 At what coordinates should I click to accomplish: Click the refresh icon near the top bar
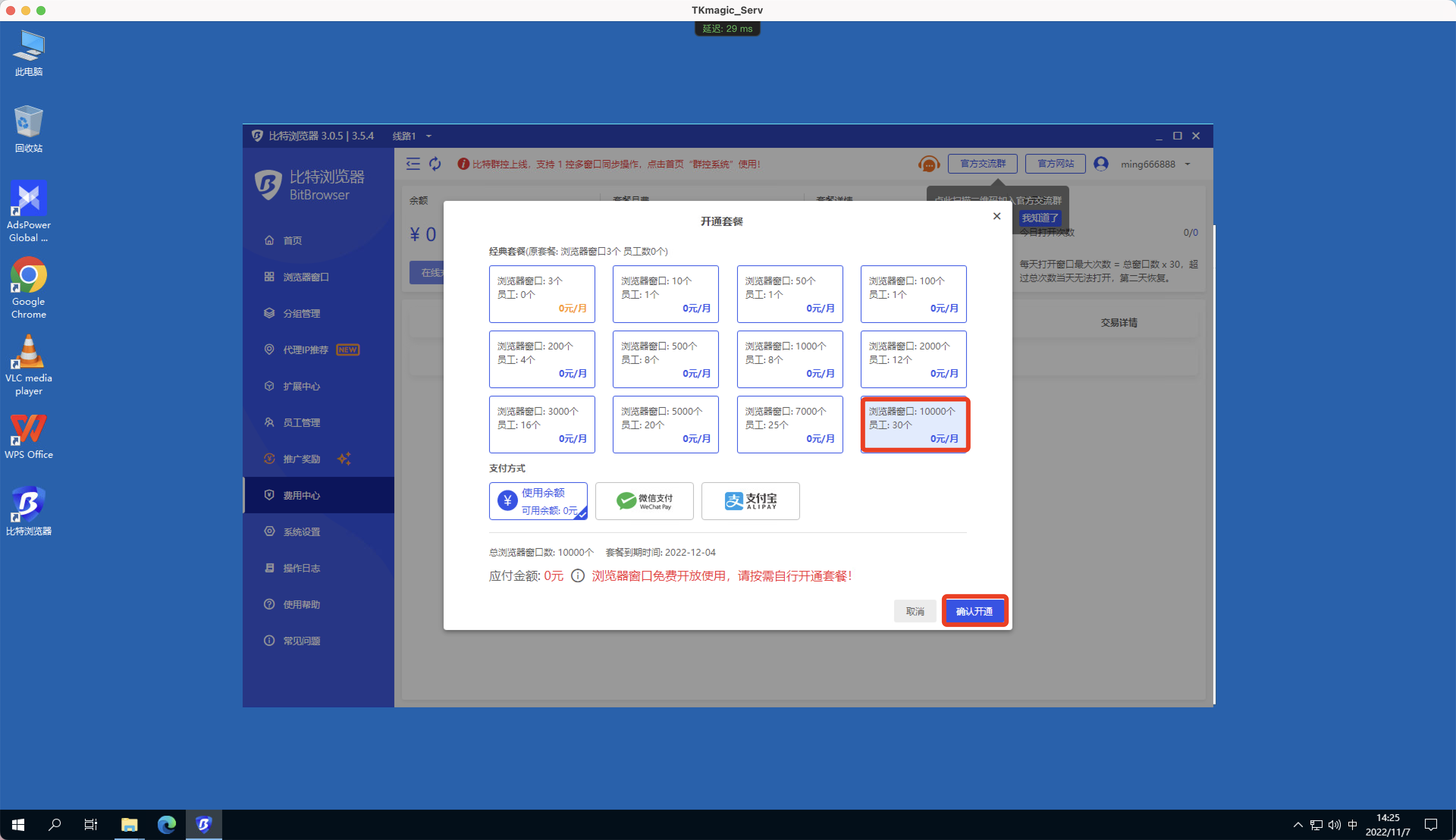[x=434, y=164]
